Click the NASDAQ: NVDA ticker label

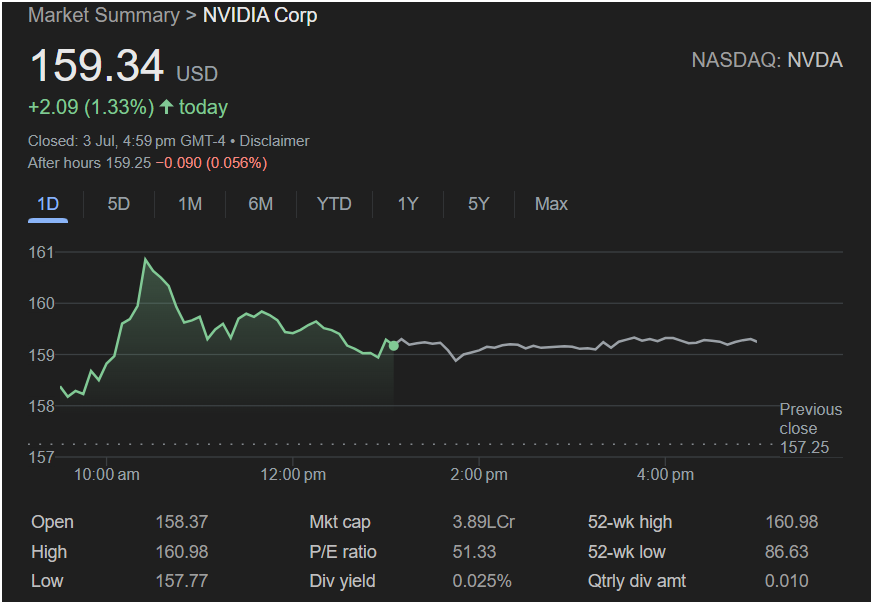(767, 60)
